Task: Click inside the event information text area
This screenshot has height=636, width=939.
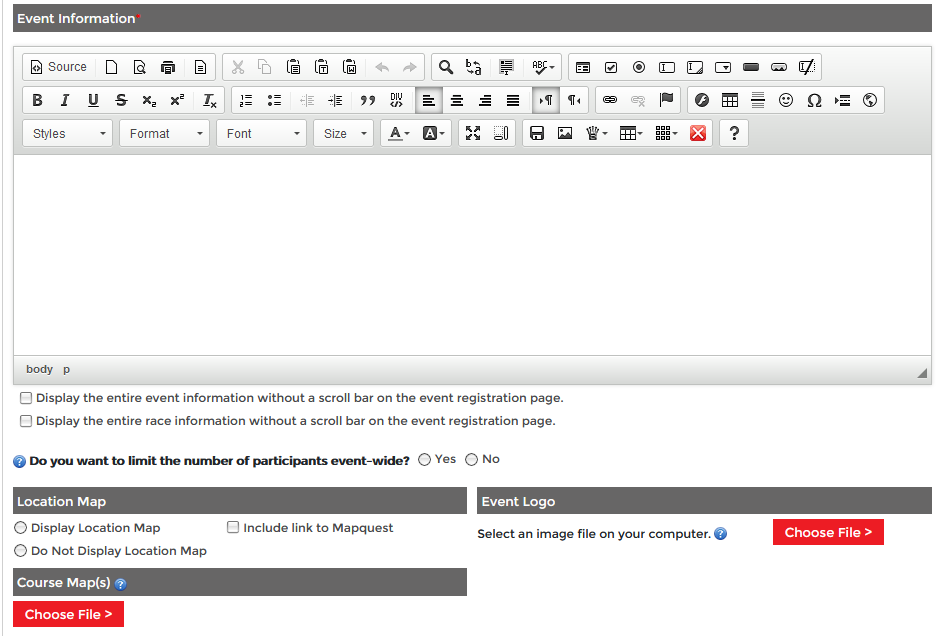Action: coord(470,255)
